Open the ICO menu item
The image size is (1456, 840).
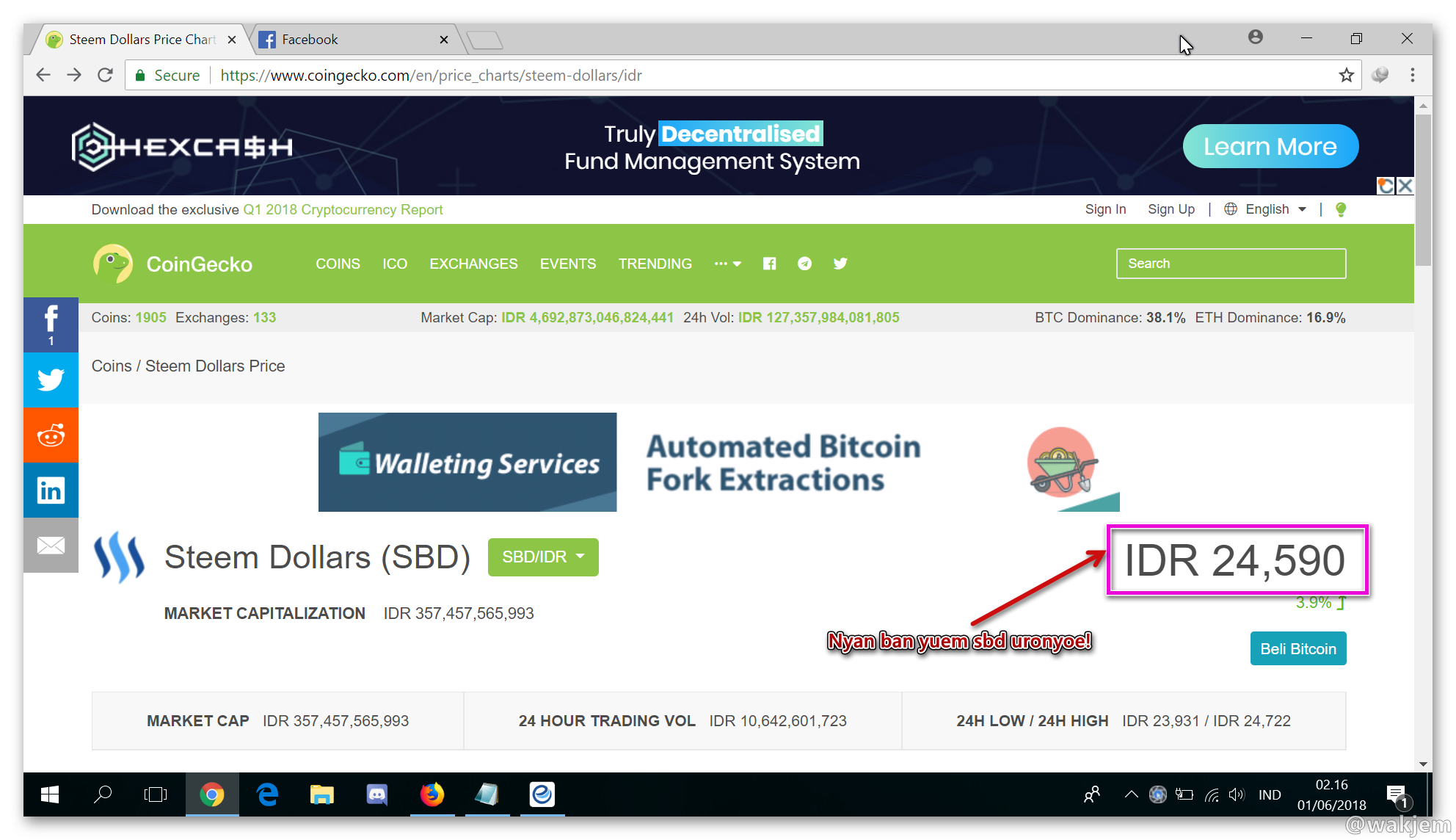[x=395, y=264]
